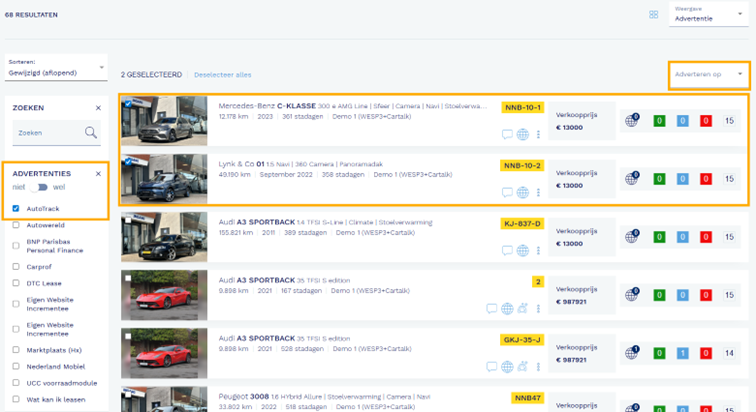This screenshot has width=756, height=412.
Task: Uncheck the AutoTrack filter
Action: (16, 209)
